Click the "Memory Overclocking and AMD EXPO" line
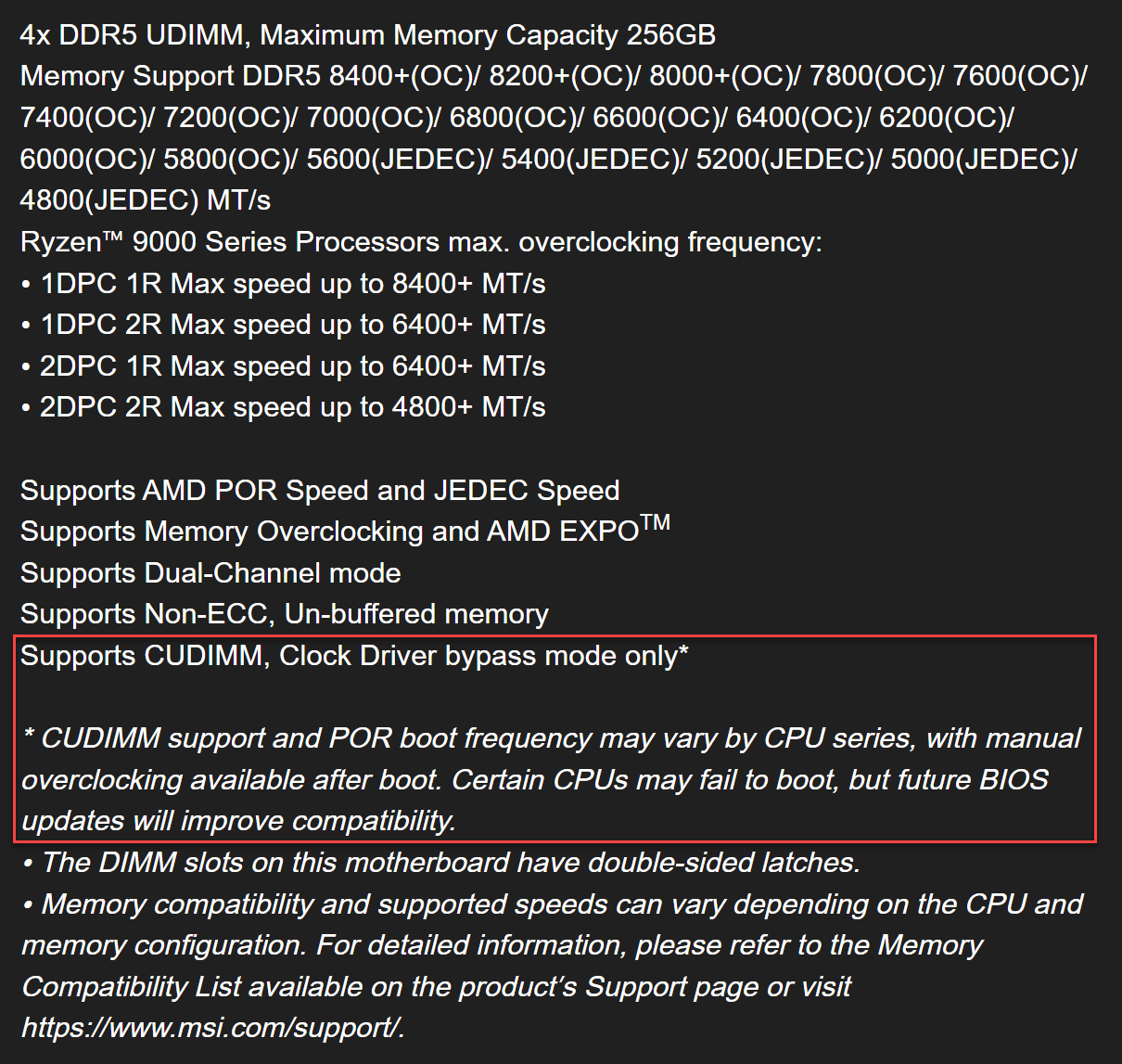Image resolution: width=1122 pixels, height=1064 pixels. pos(344,532)
